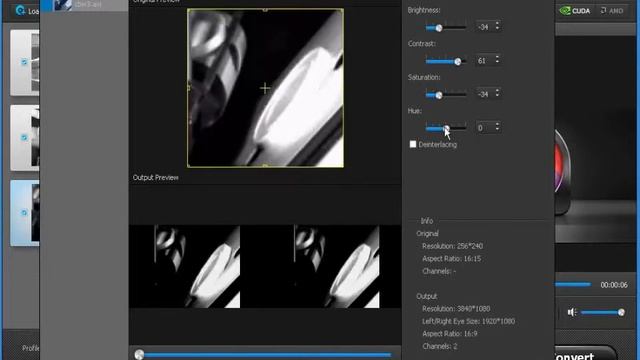The height and width of the screenshot is (360, 640).
Task: Click the Contrast slider handle
Action: click(458, 62)
